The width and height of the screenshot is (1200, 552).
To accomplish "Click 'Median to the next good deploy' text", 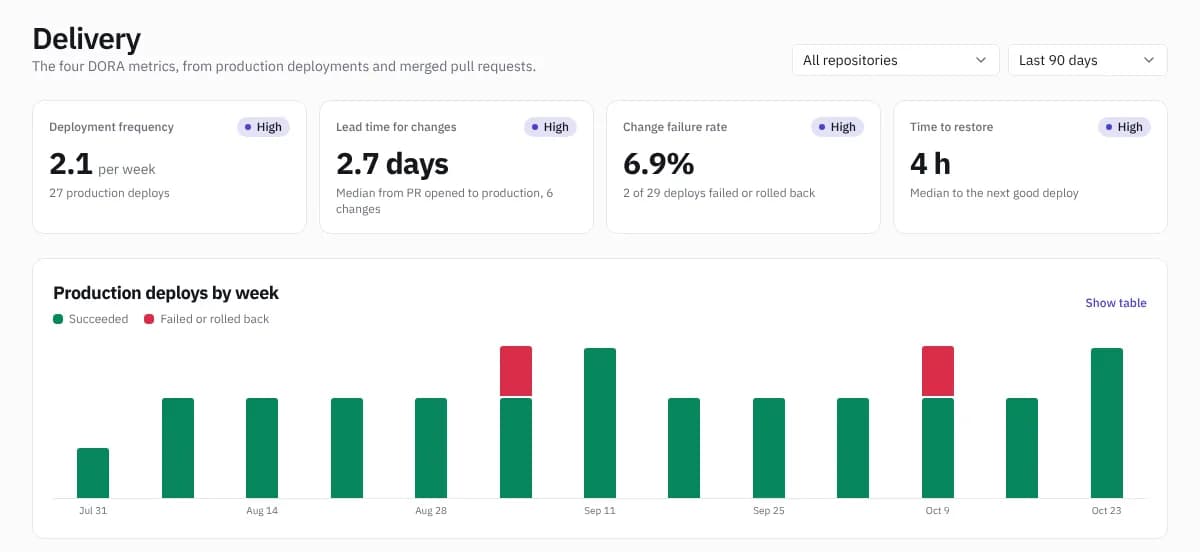I will pyautogui.click(x=994, y=193).
